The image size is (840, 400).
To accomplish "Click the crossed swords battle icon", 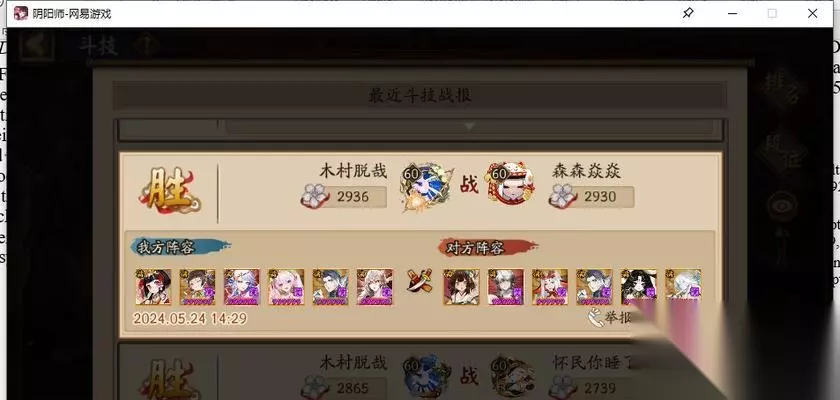I will [x=419, y=281].
